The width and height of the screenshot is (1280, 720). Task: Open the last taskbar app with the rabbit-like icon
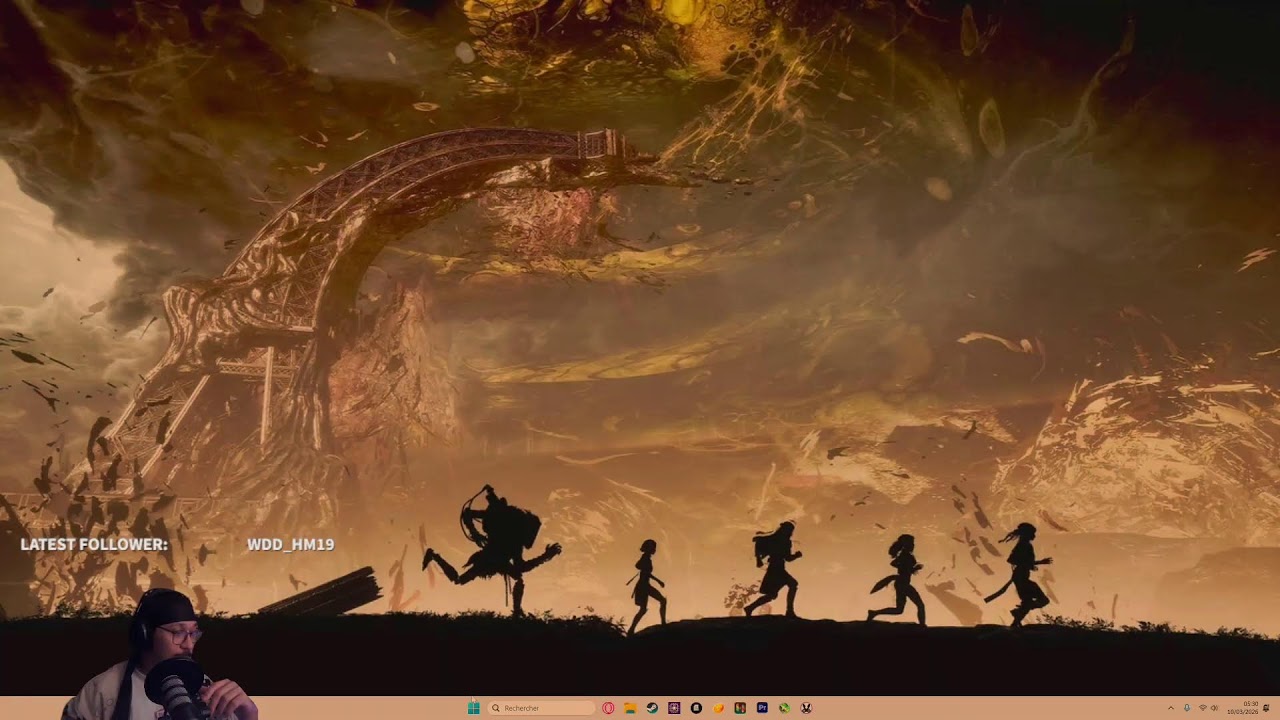pyautogui.click(x=806, y=708)
